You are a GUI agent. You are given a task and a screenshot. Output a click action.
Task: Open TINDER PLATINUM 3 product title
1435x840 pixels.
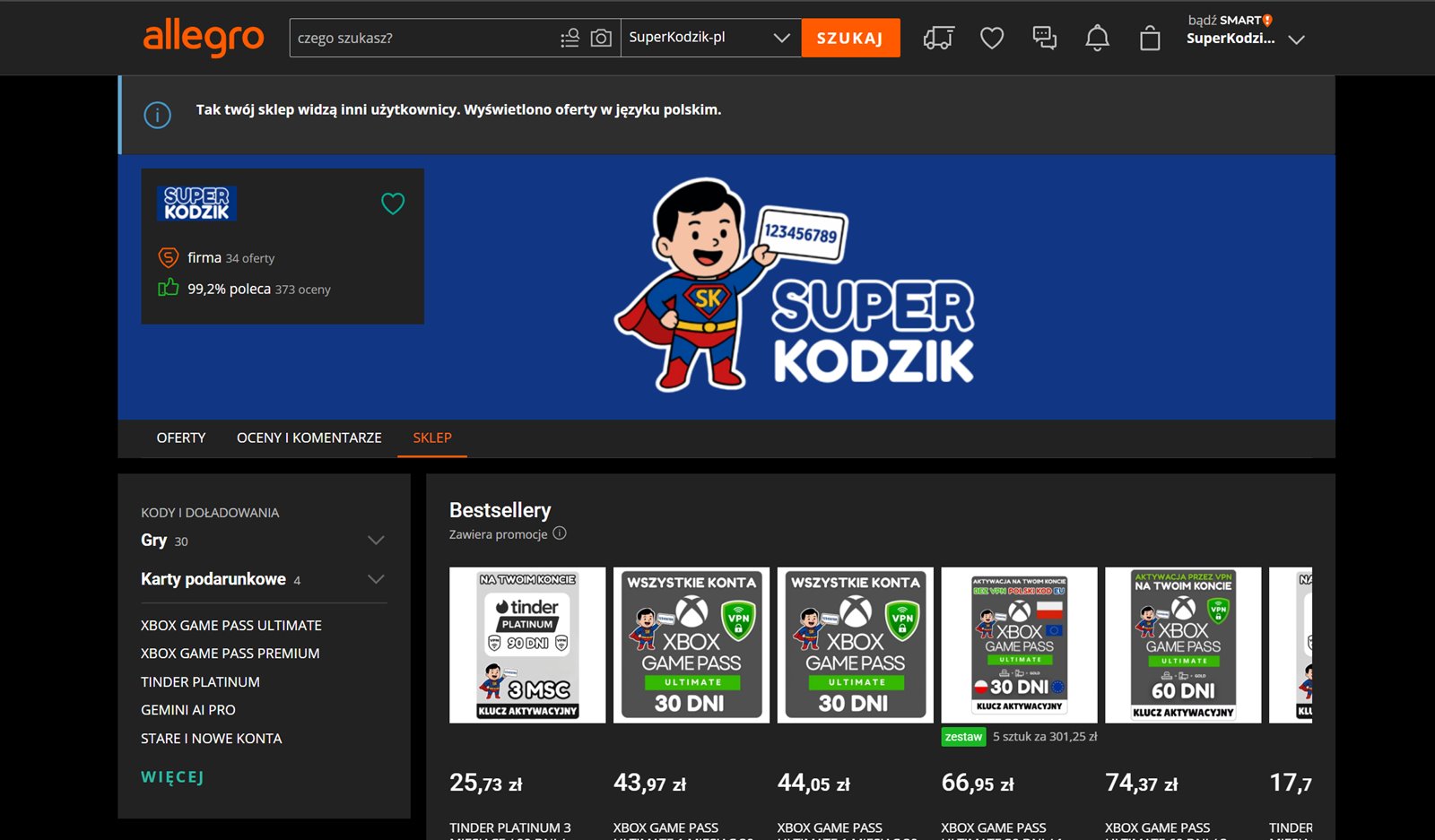click(x=510, y=829)
